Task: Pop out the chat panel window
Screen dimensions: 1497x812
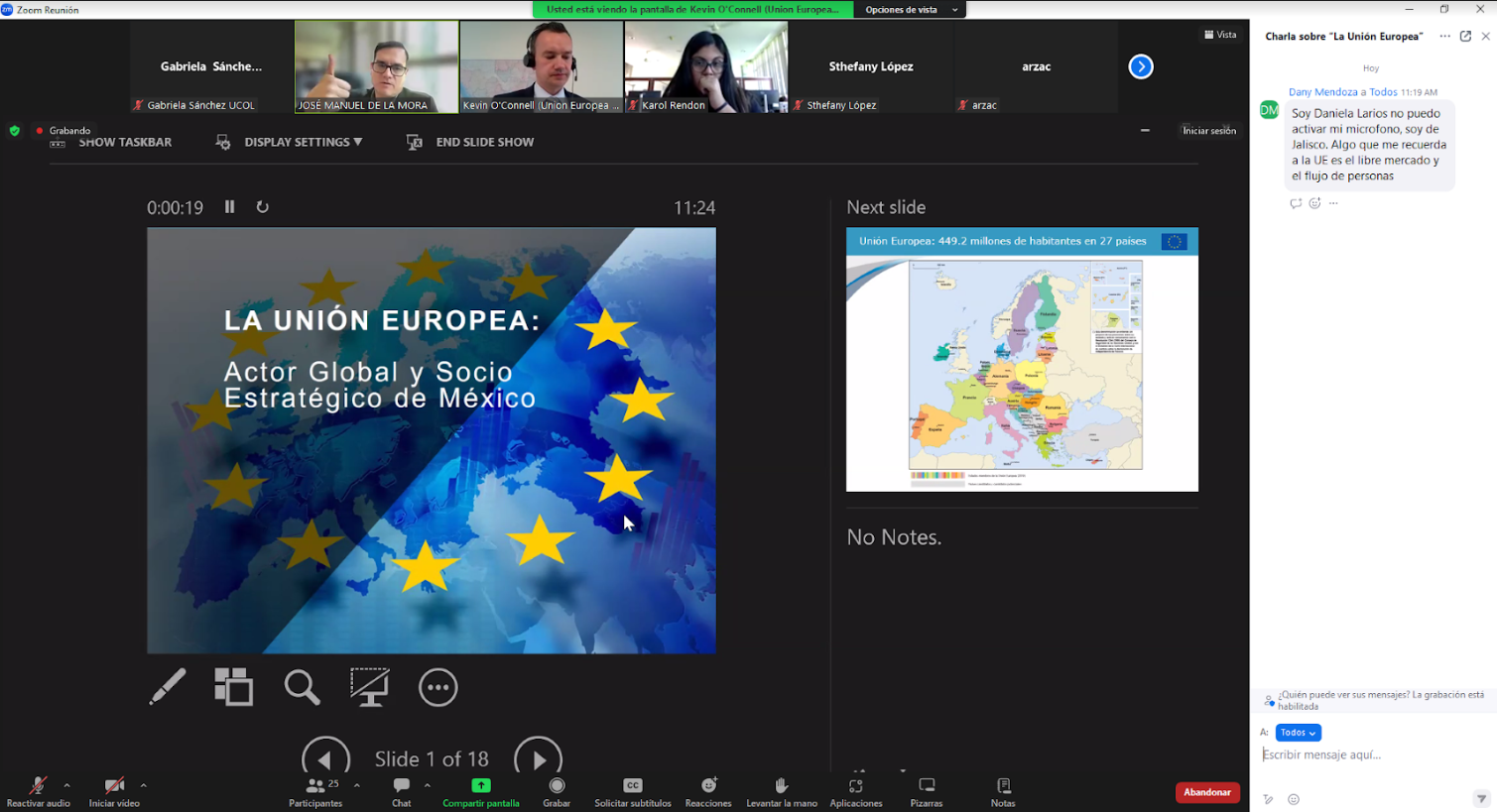Action: point(1465,37)
